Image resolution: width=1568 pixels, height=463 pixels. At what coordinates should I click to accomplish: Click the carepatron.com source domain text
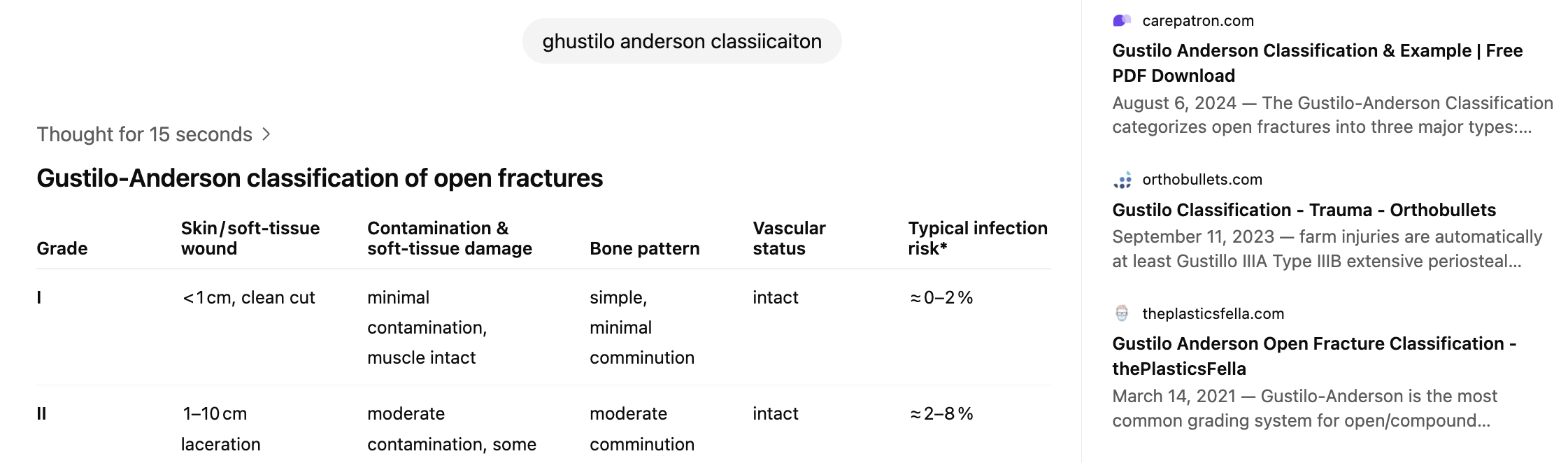pyautogui.click(x=1198, y=21)
